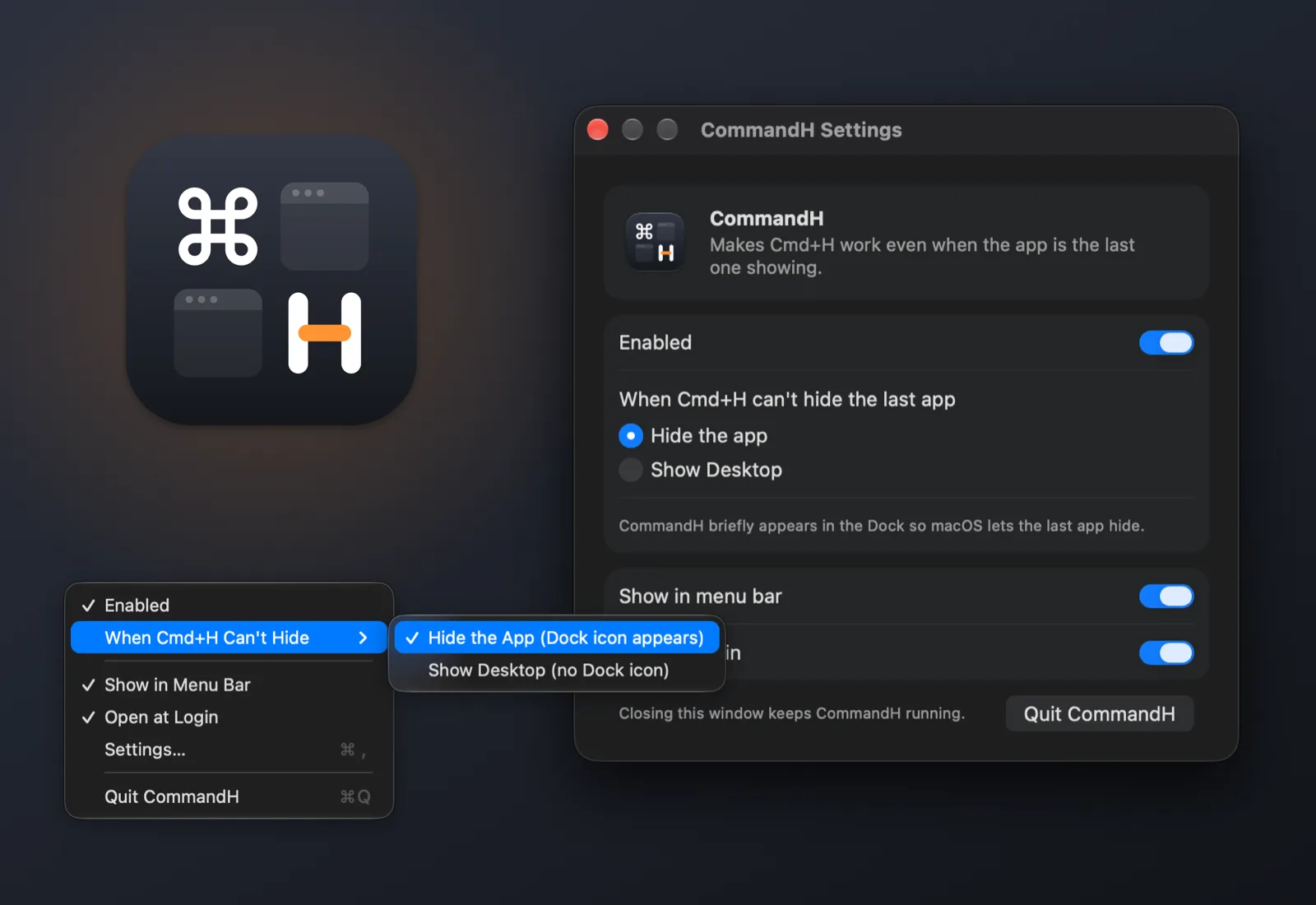
Task: Click the Quit CommandH button in Settings
Action: [1099, 713]
